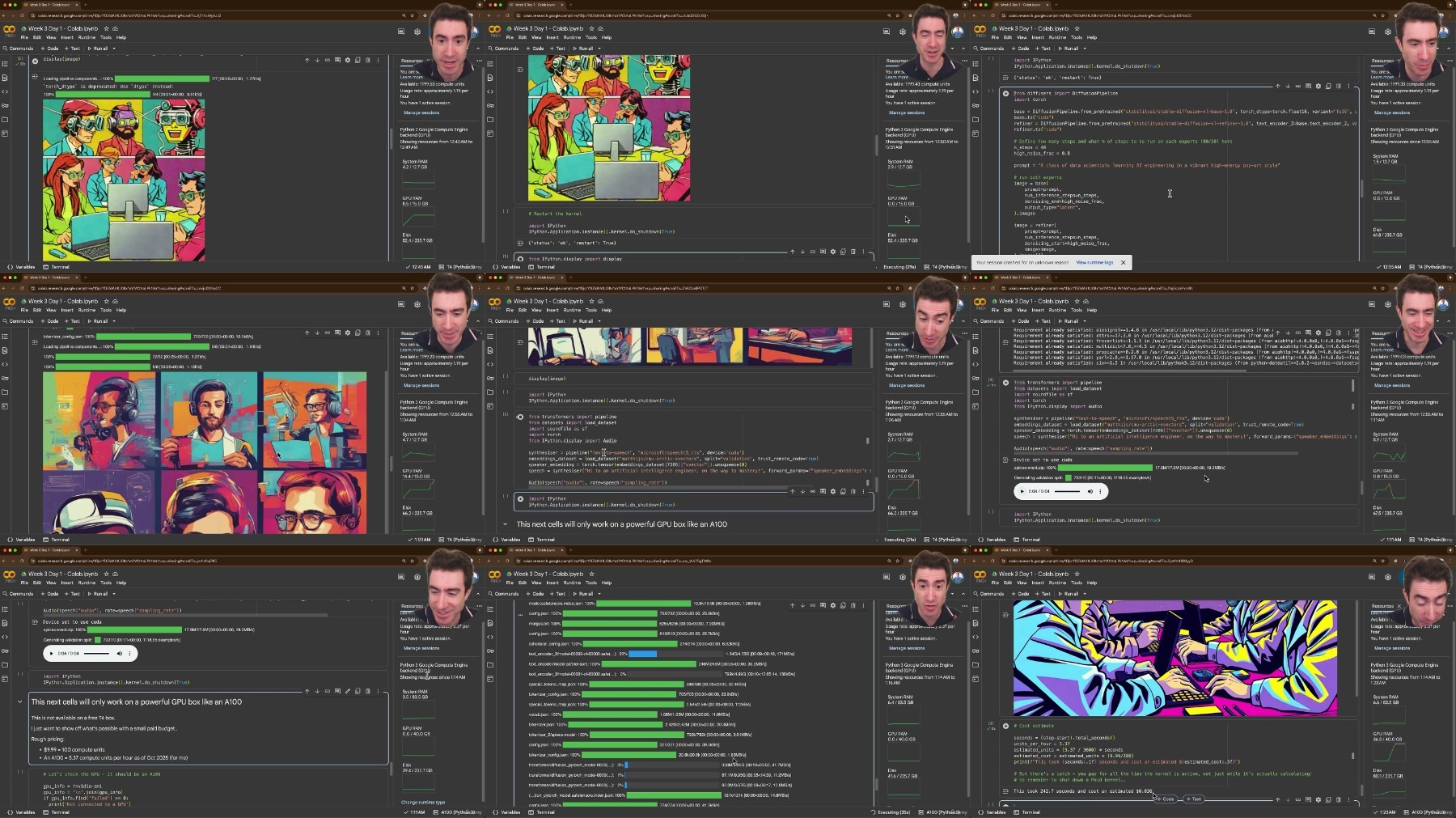Collapse the section beside the selected A100 pricing cell
This screenshot has height=818, width=1456.
tap(20, 701)
